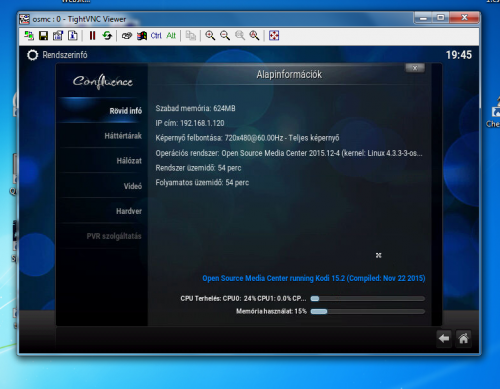Viewport: 500px width, 389px height.
Task: Click the 19:45 clock in Kodi
Action: [x=459, y=55]
